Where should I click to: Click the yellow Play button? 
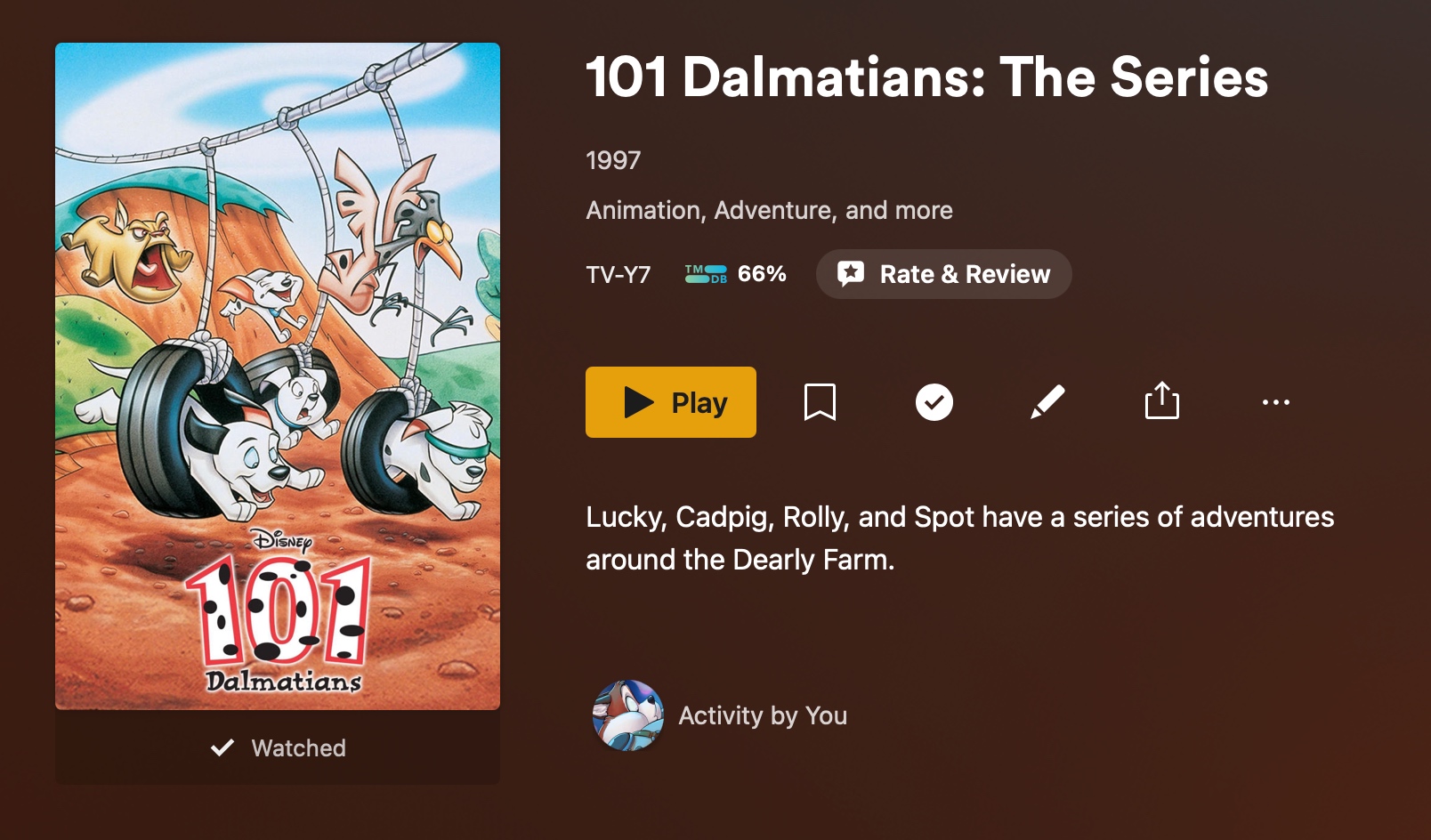[670, 402]
